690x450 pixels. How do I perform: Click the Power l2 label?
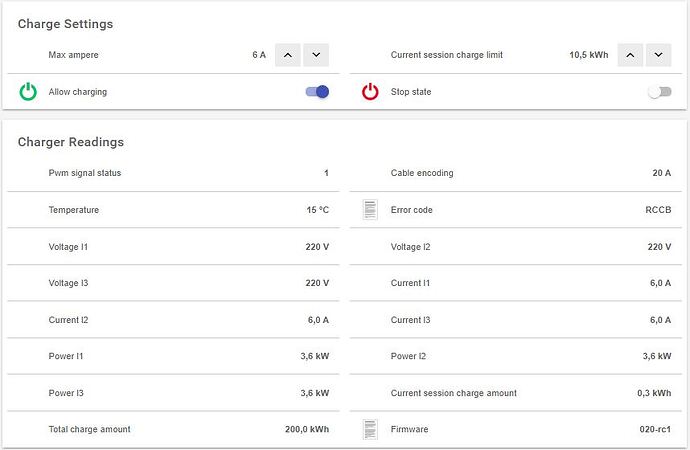[x=408, y=356]
